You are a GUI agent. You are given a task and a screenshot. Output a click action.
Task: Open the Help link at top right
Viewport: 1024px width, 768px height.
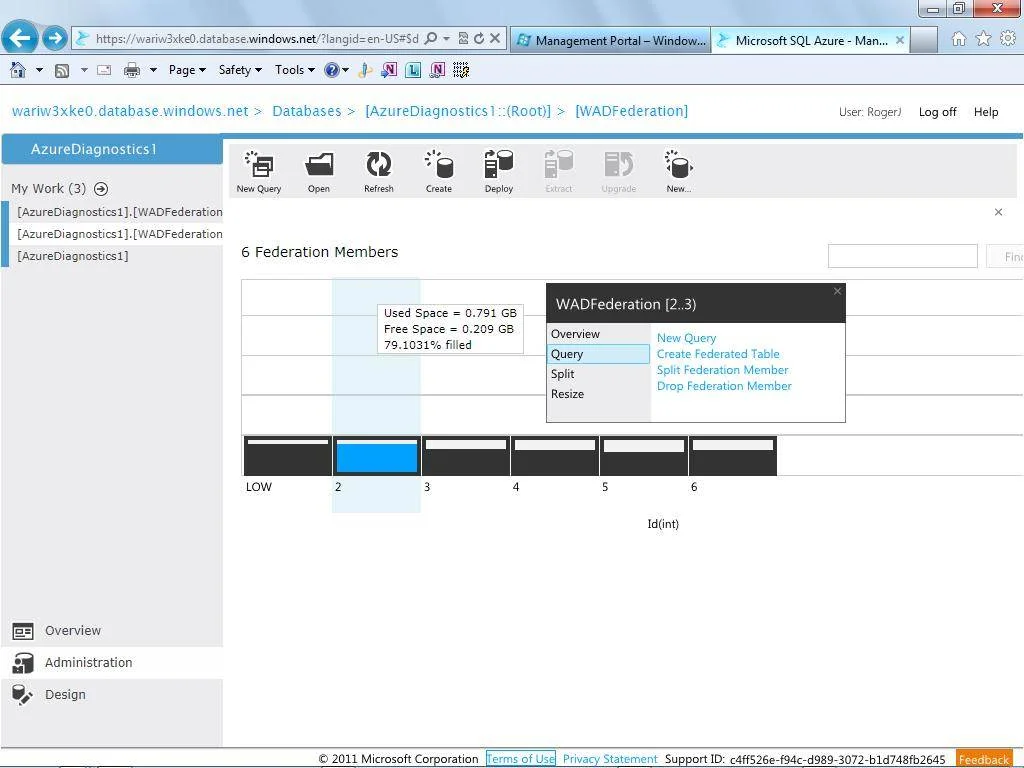tap(985, 112)
